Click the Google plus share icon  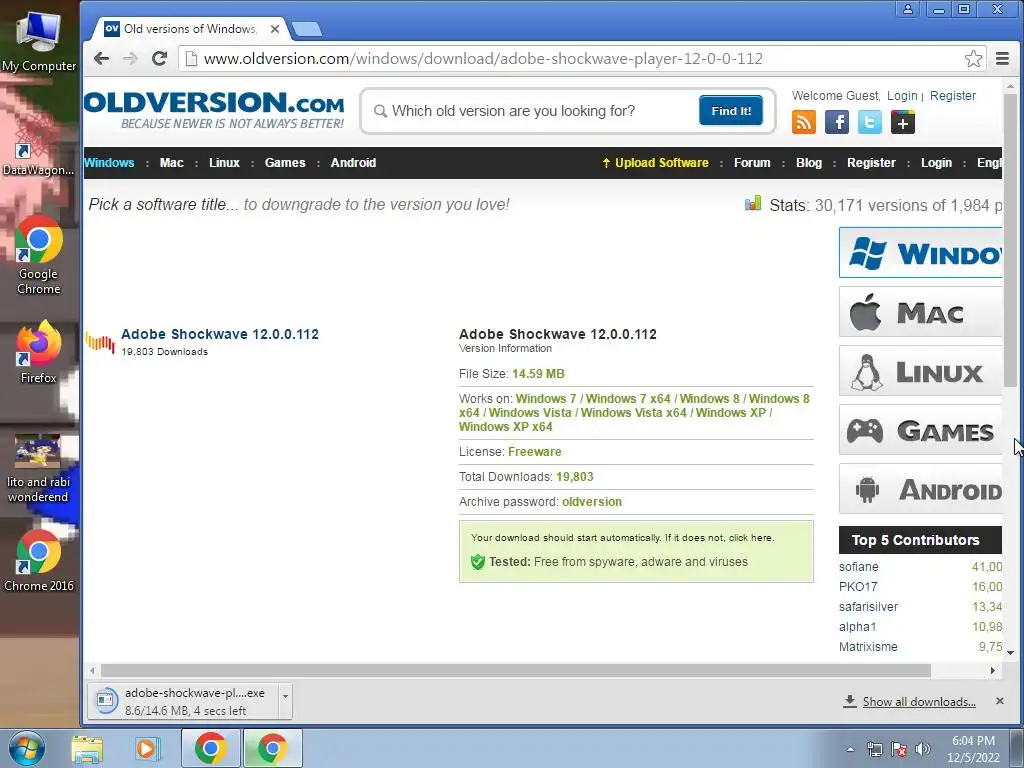coord(903,122)
